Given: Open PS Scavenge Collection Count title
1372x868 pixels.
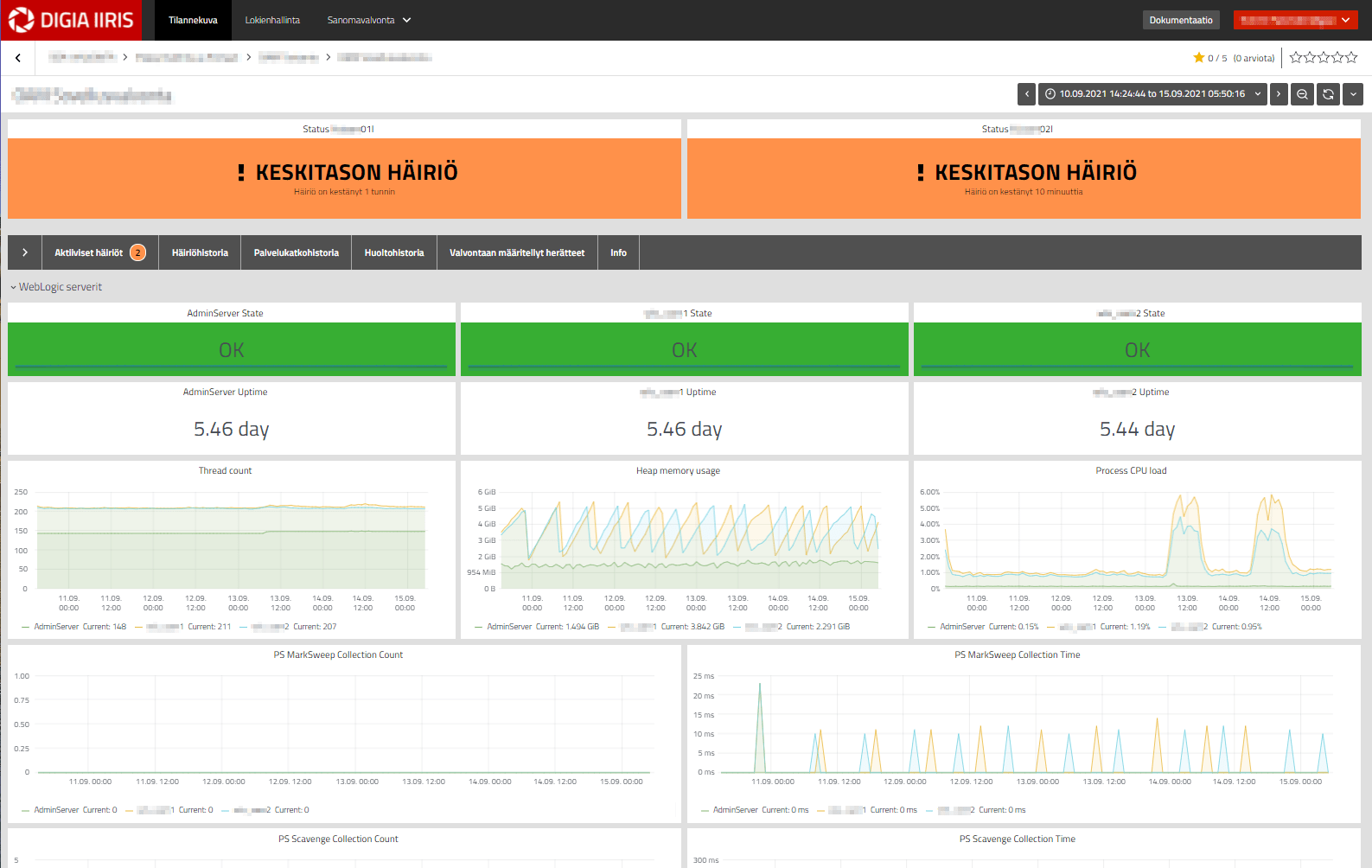Looking at the screenshot, I should [x=338, y=839].
